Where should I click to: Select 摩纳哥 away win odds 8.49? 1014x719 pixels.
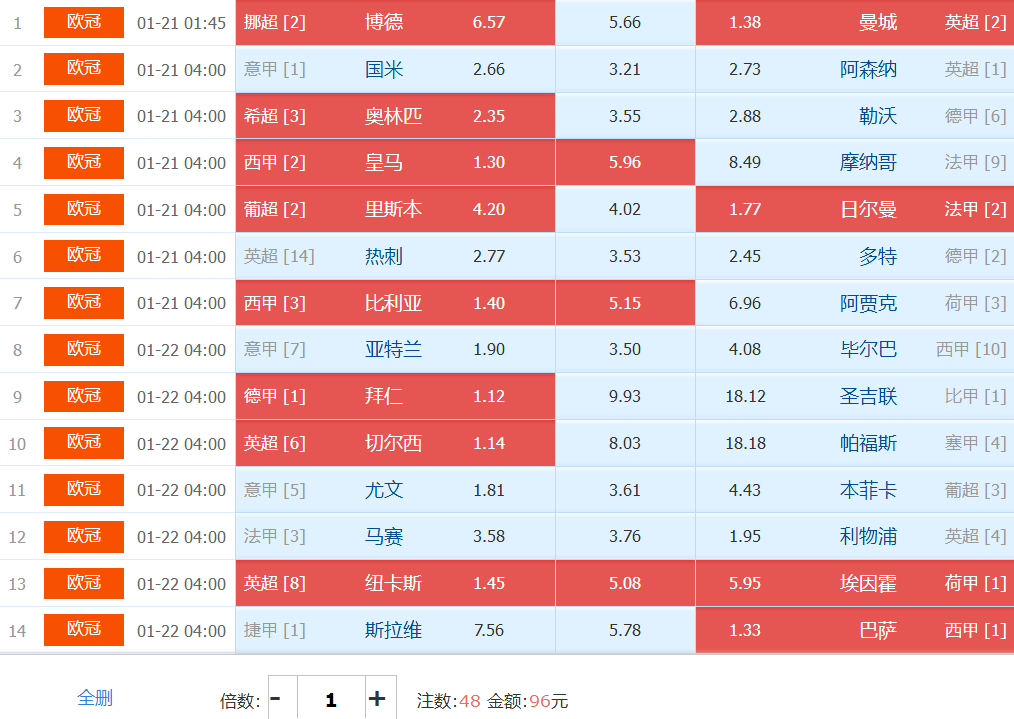click(855, 163)
